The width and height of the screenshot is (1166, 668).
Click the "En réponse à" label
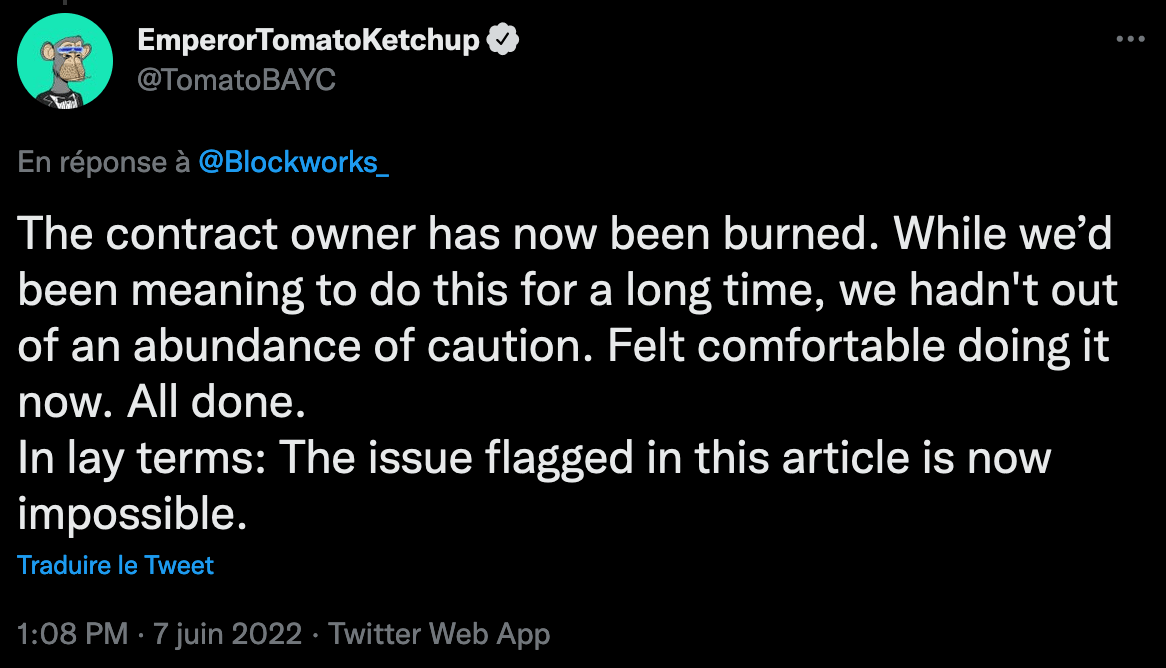(104, 162)
